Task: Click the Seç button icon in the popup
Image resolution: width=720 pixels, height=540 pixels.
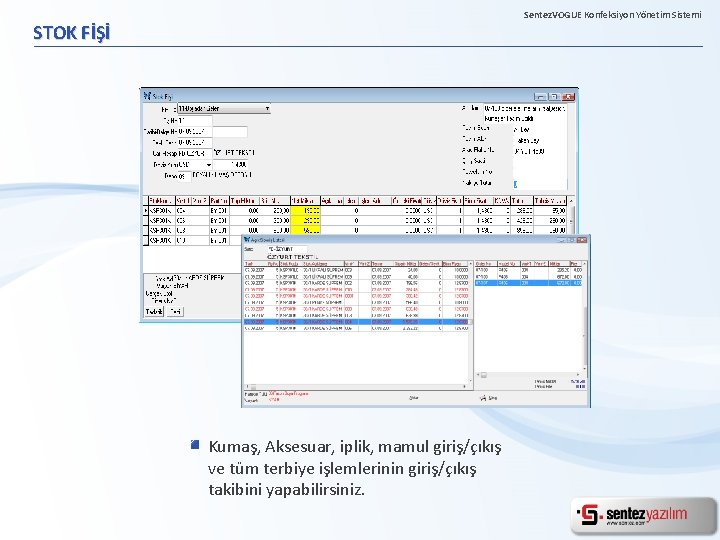Action: [x=483, y=398]
